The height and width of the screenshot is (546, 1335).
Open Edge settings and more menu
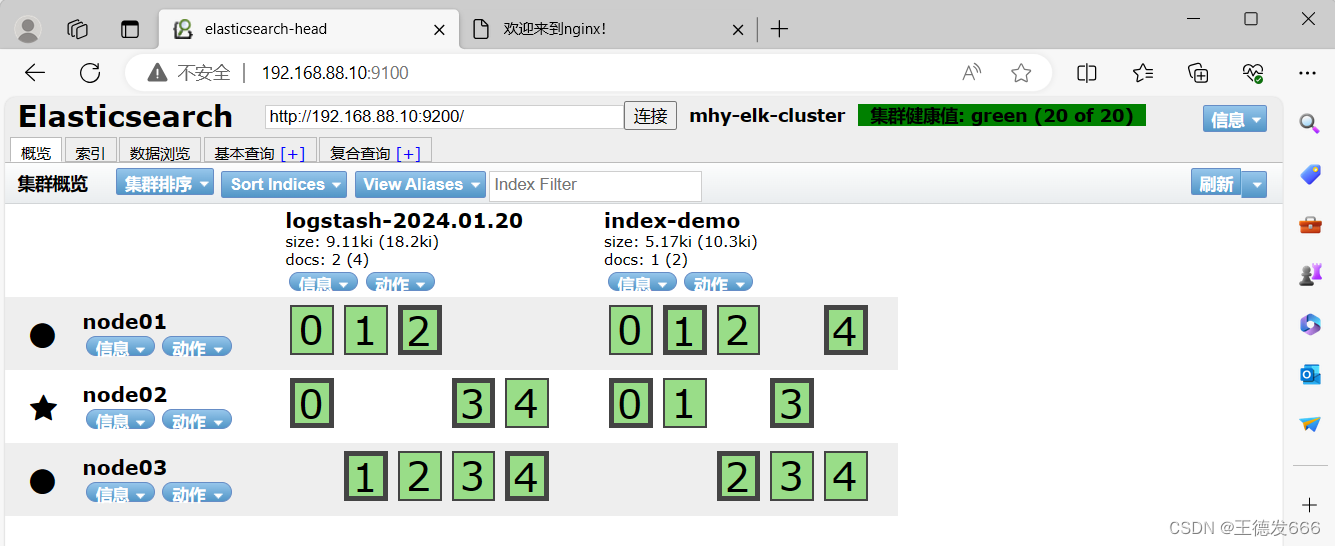(x=1307, y=73)
